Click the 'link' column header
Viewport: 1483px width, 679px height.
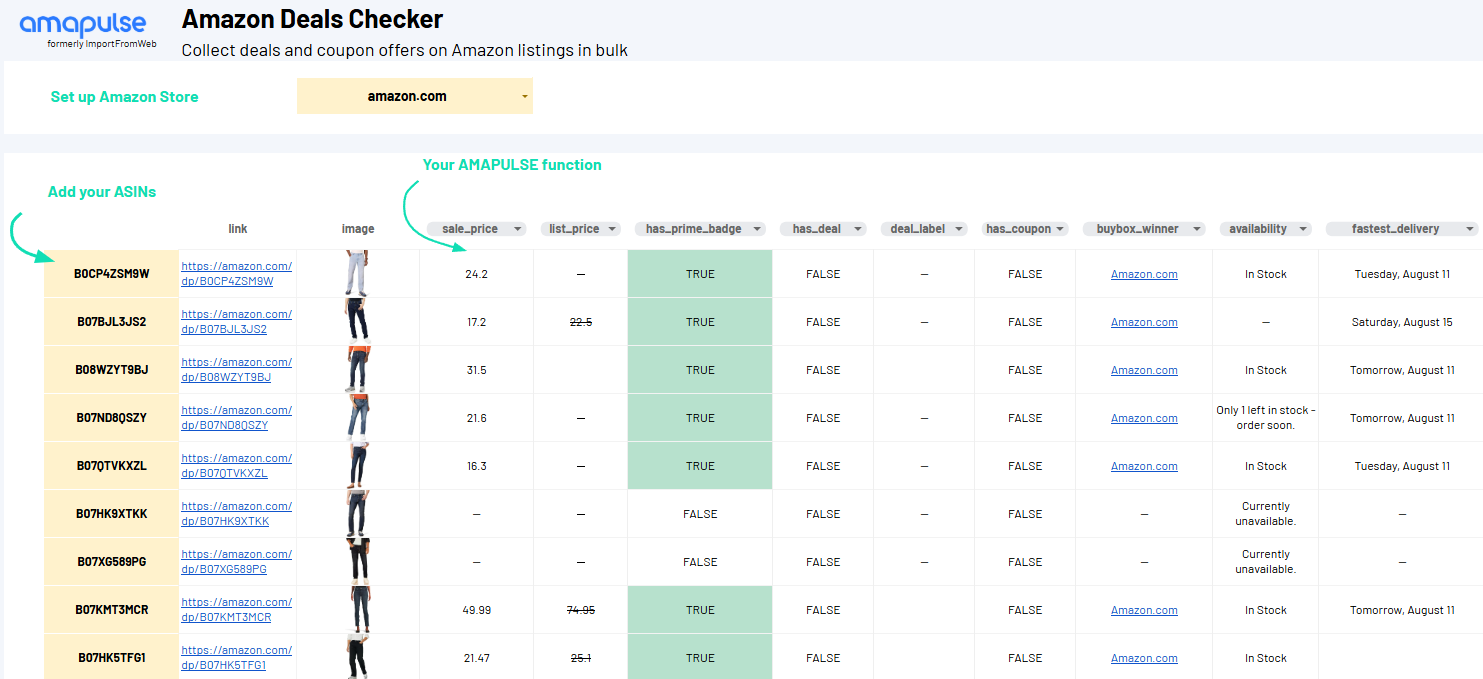click(x=237, y=229)
